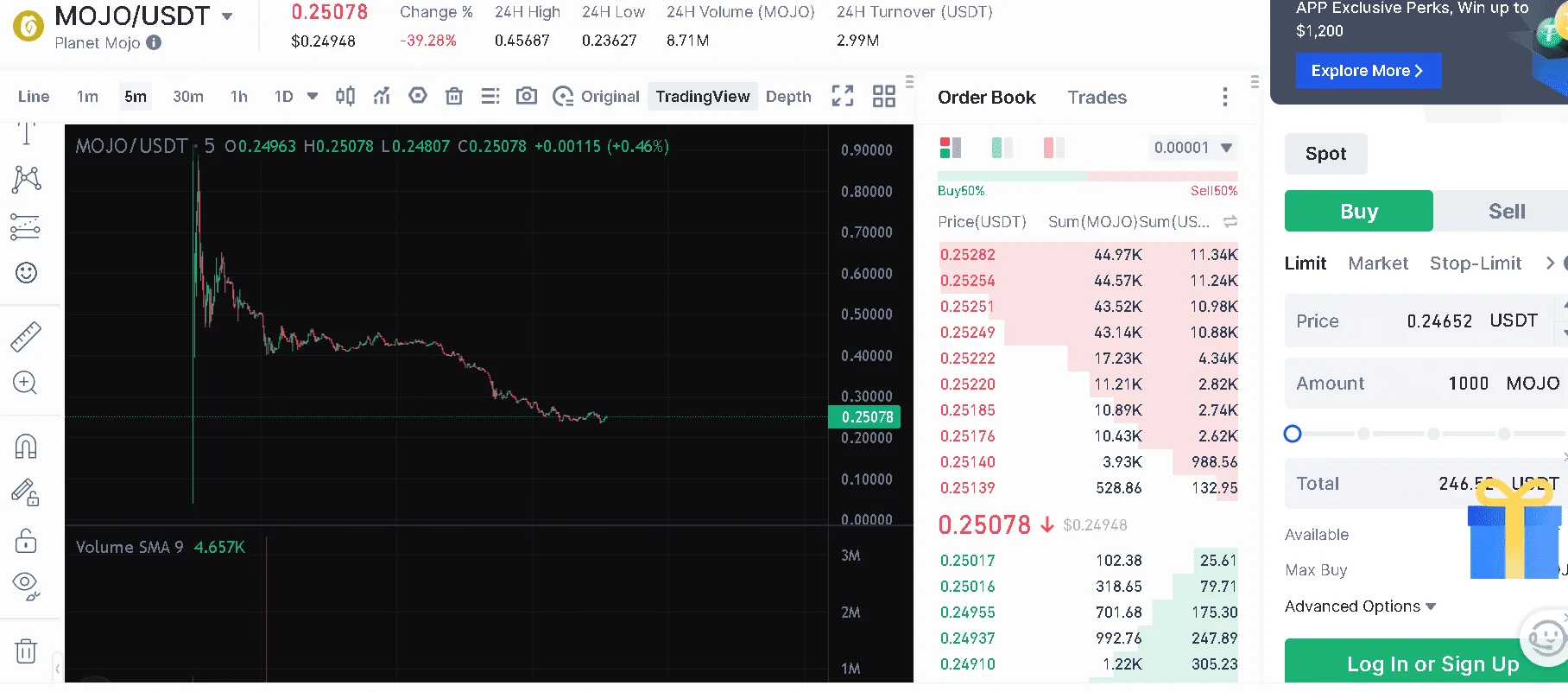Screen dimensions: 1568x692
Task: Open the emoji sticker tool
Action: [27, 273]
